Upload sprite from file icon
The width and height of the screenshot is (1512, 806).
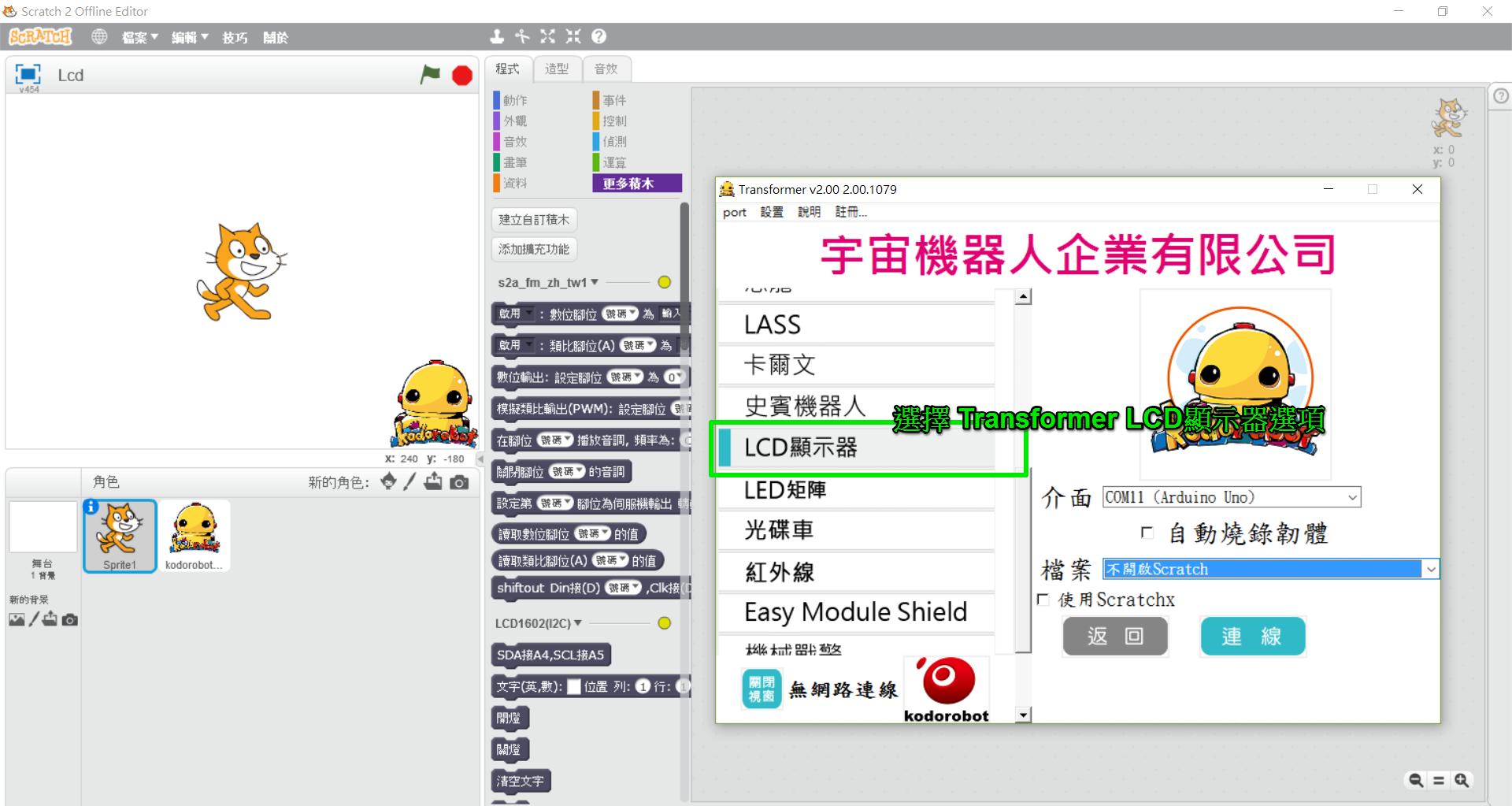point(433,481)
